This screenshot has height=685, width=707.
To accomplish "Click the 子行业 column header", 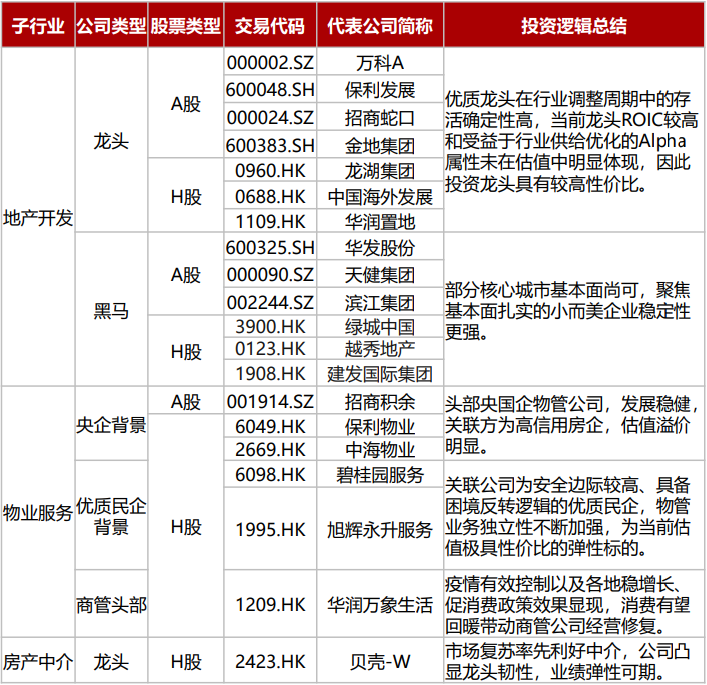I will [x=38, y=25].
